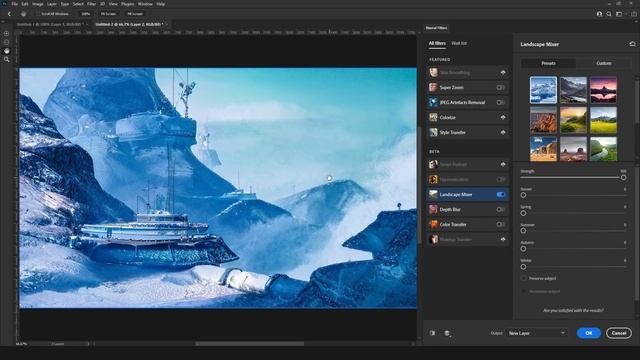Select the red canyon preset thumbnail

(543, 120)
